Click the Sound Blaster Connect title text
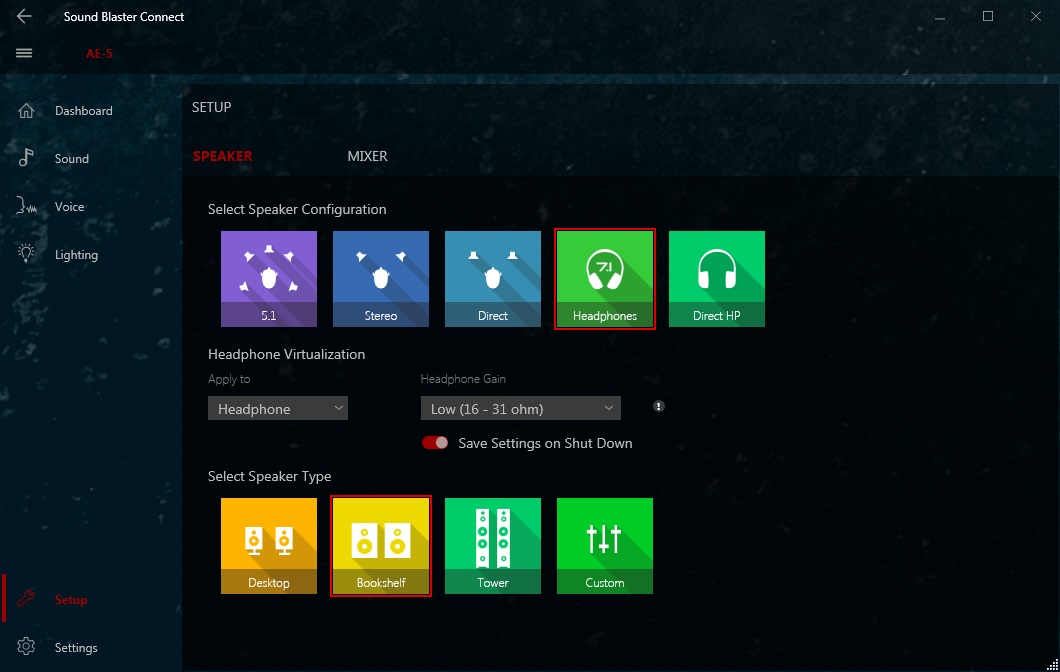 point(124,17)
